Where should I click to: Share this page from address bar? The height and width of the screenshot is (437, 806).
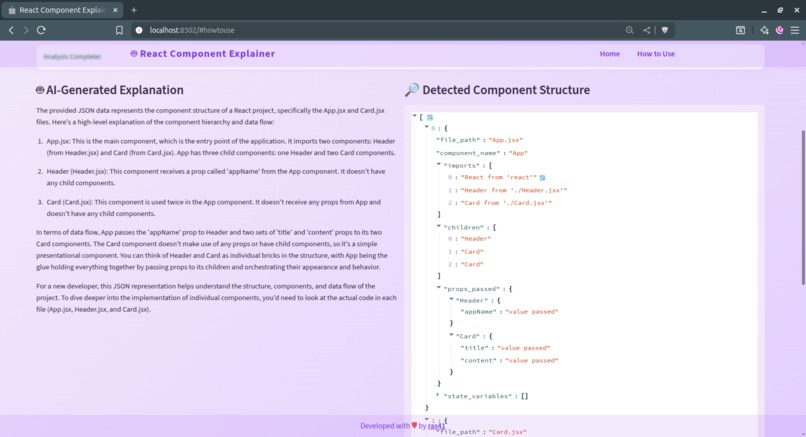(647, 30)
